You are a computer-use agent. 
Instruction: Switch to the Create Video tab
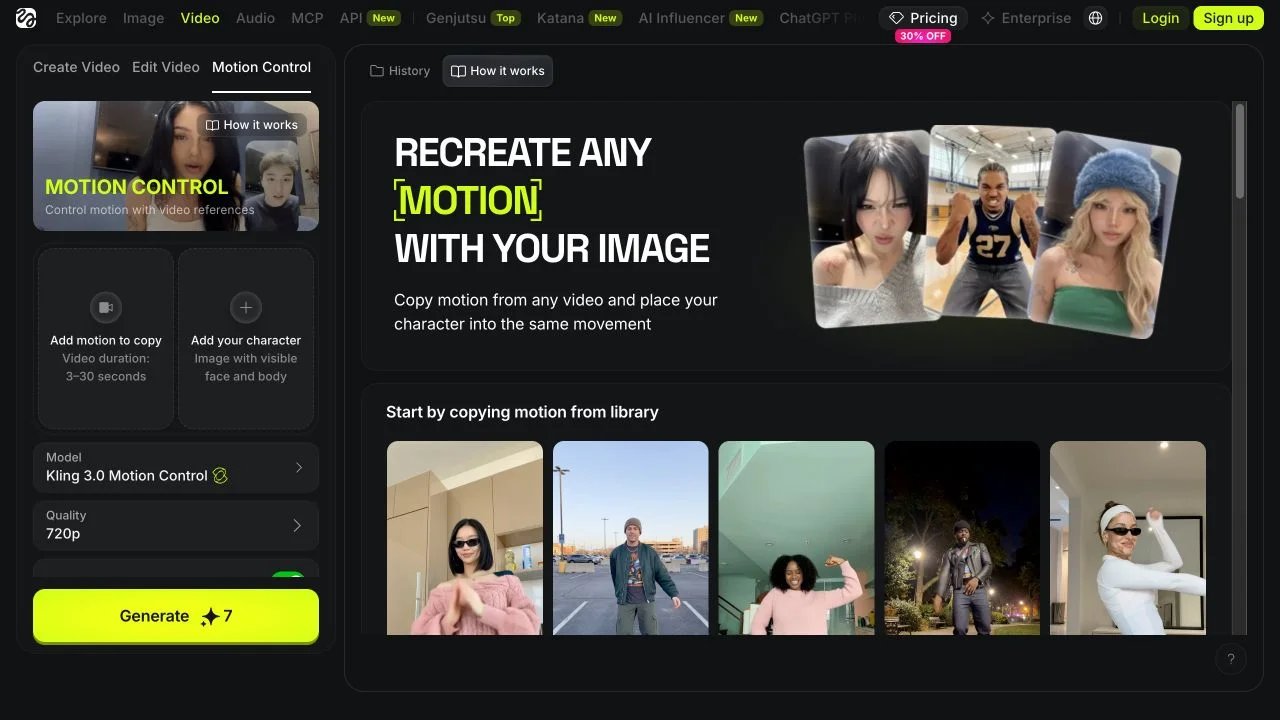[x=76, y=67]
